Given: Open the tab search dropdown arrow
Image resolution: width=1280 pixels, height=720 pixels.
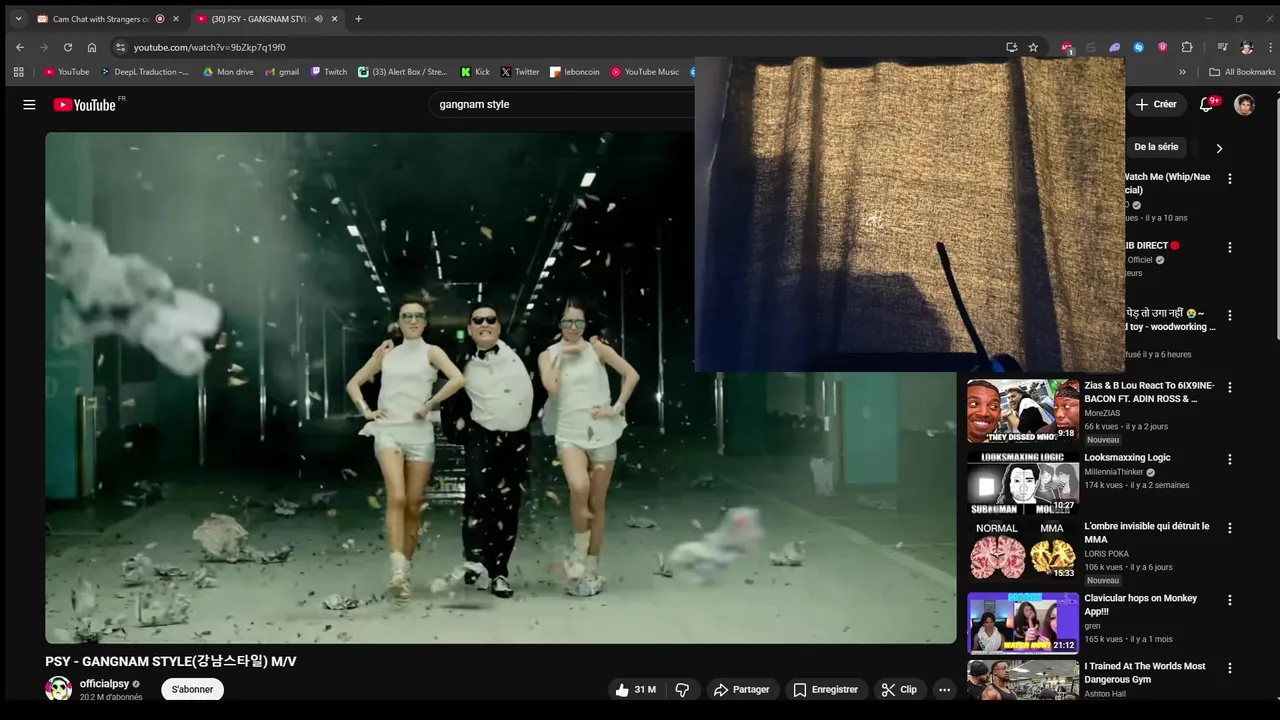Looking at the screenshot, I should 18,19.
